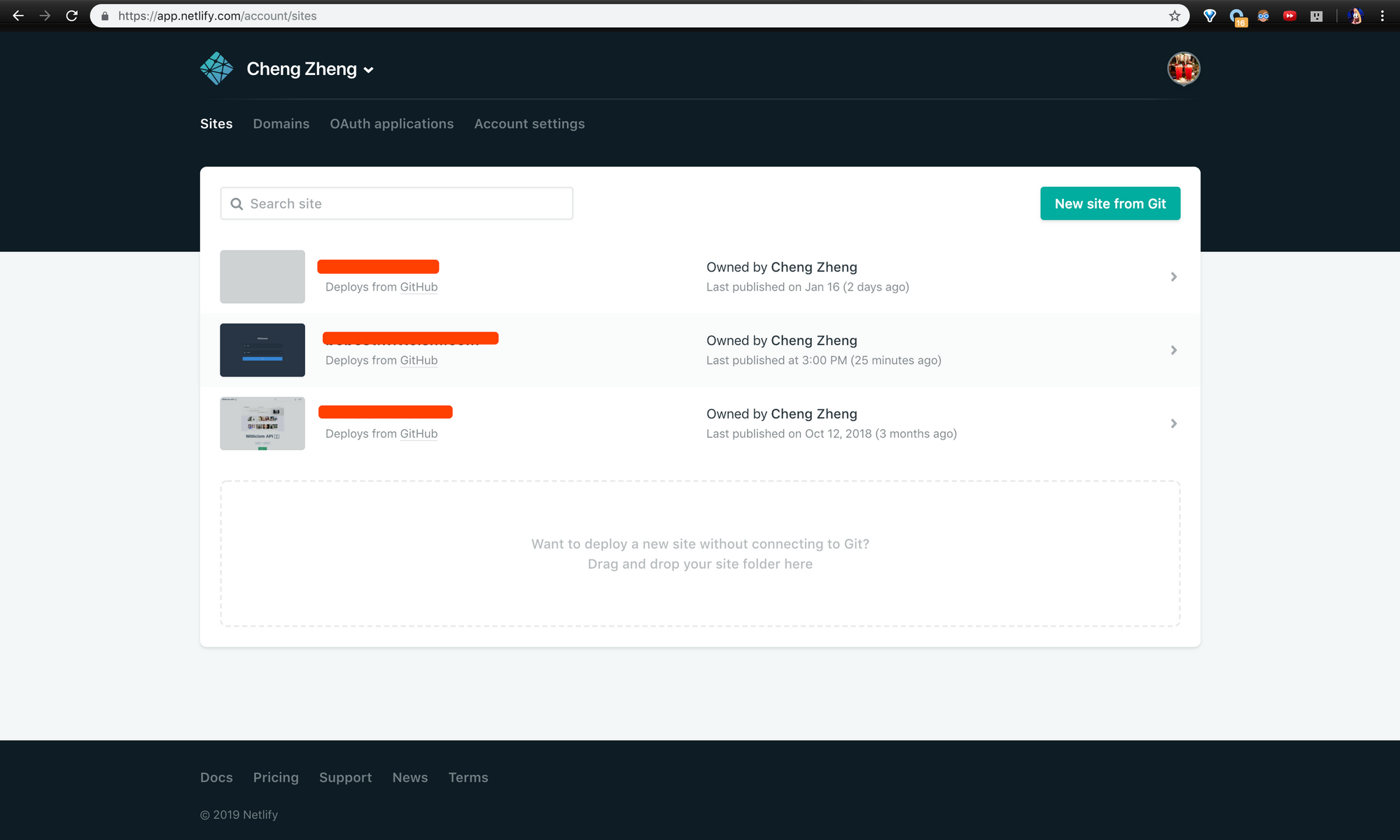Open the user avatar menu
1400x840 pixels.
[1183, 69]
